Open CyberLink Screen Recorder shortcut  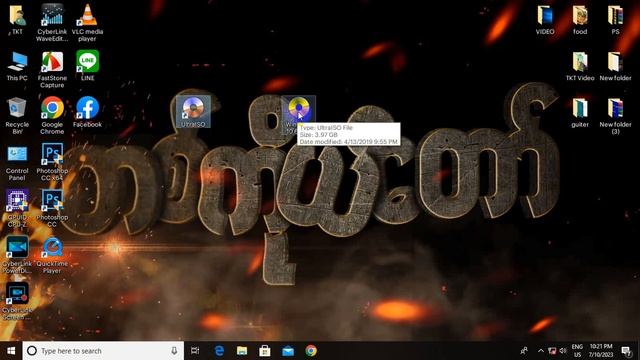[x=17, y=301]
